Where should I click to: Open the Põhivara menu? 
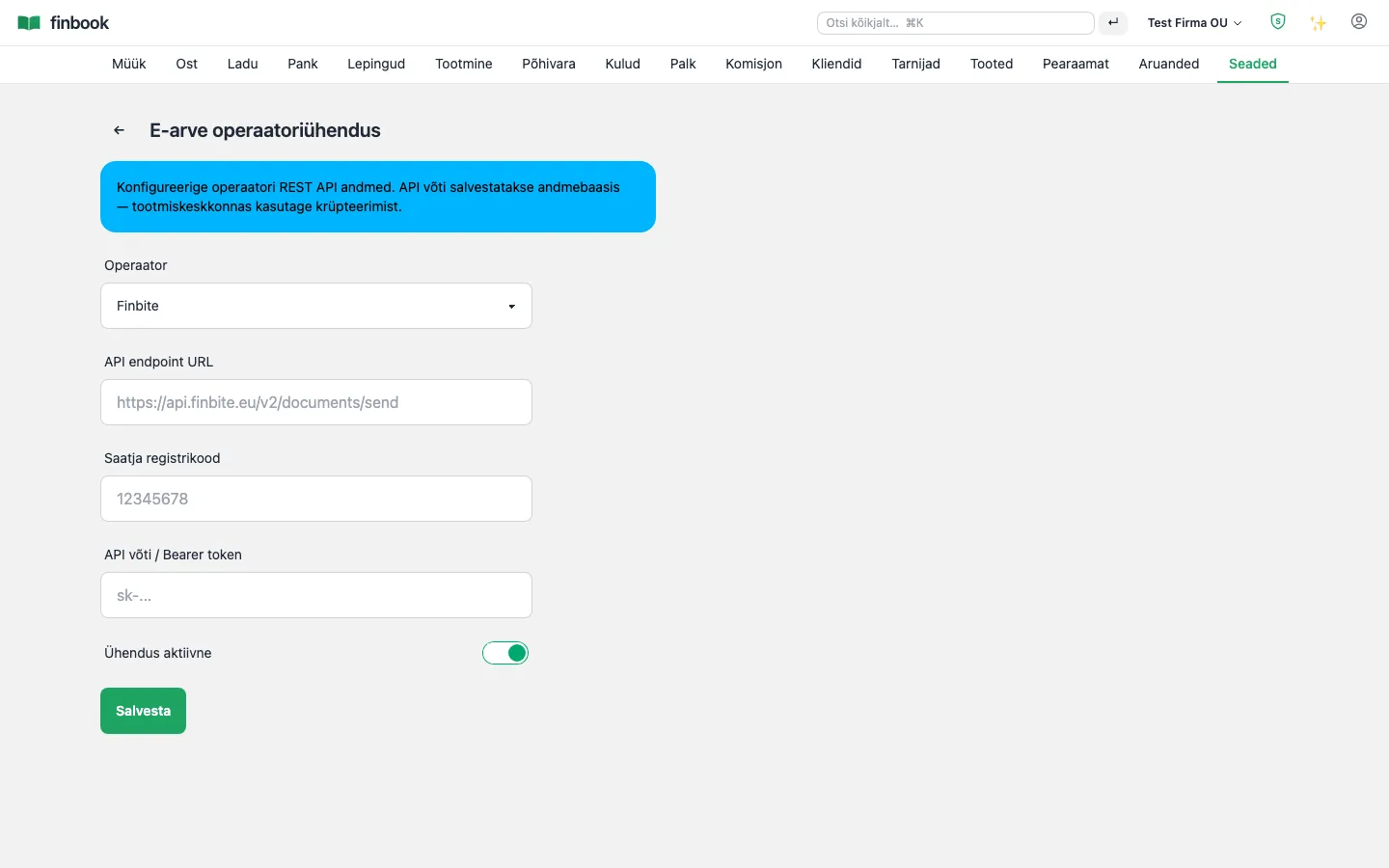pos(549,64)
